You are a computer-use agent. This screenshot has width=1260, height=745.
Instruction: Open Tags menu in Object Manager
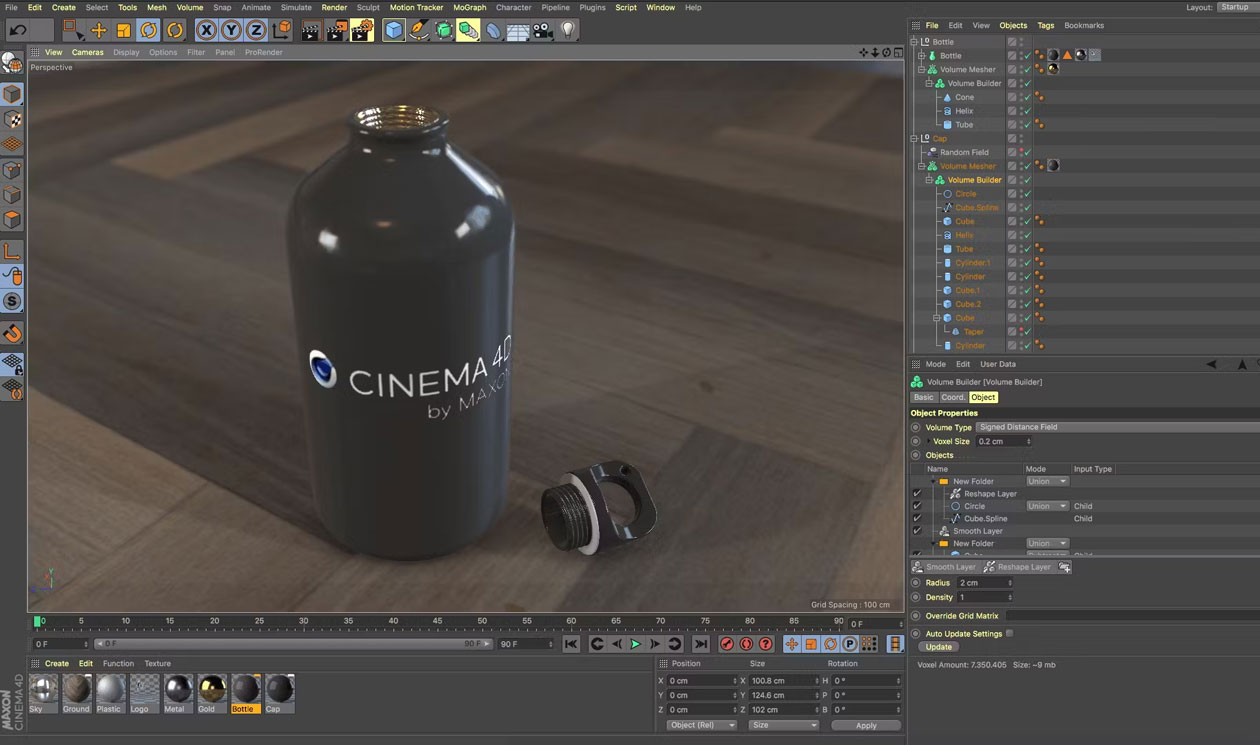click(1045, 25)
